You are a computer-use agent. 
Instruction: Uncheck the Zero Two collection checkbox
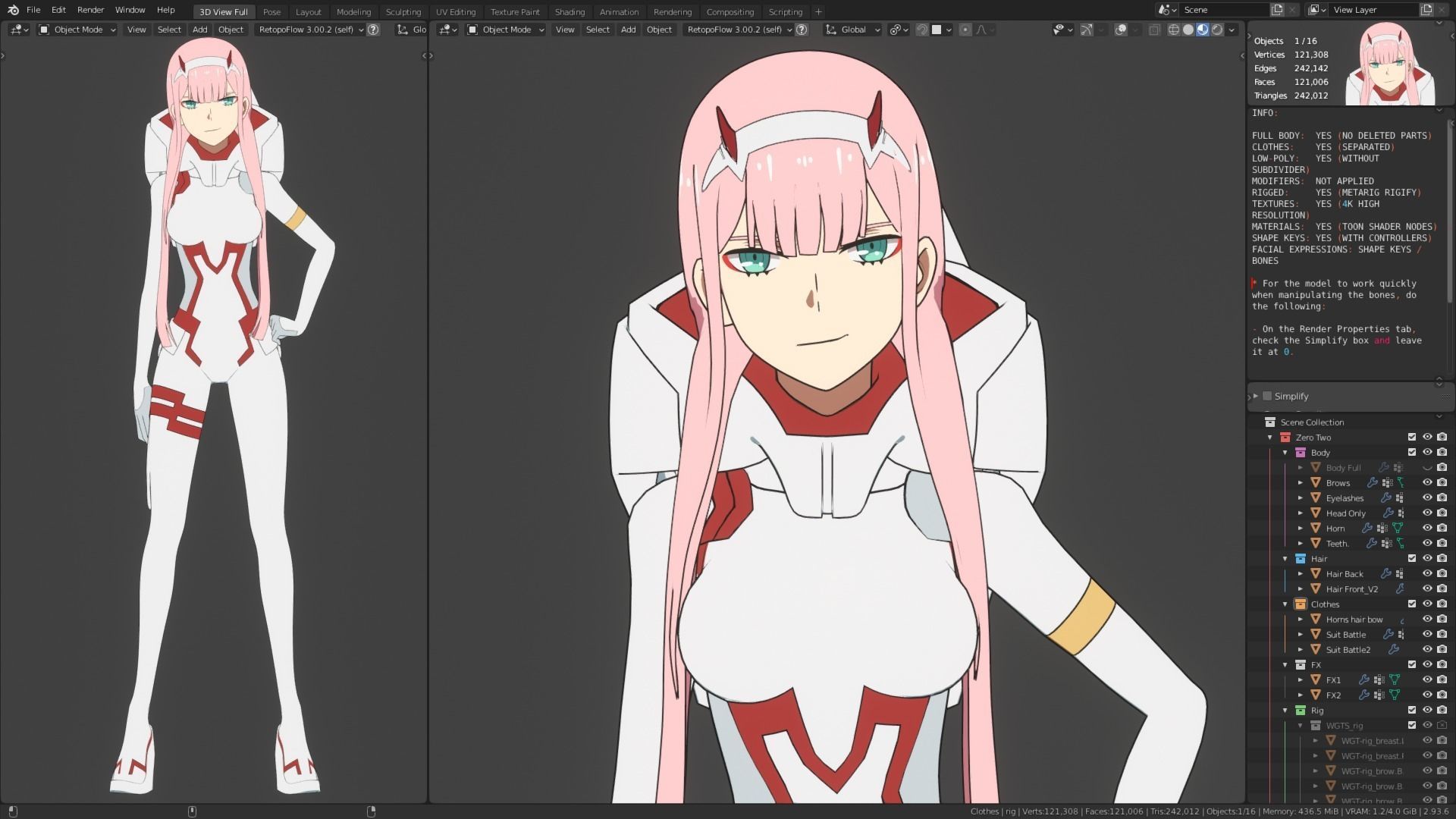tap(1412, 437)
